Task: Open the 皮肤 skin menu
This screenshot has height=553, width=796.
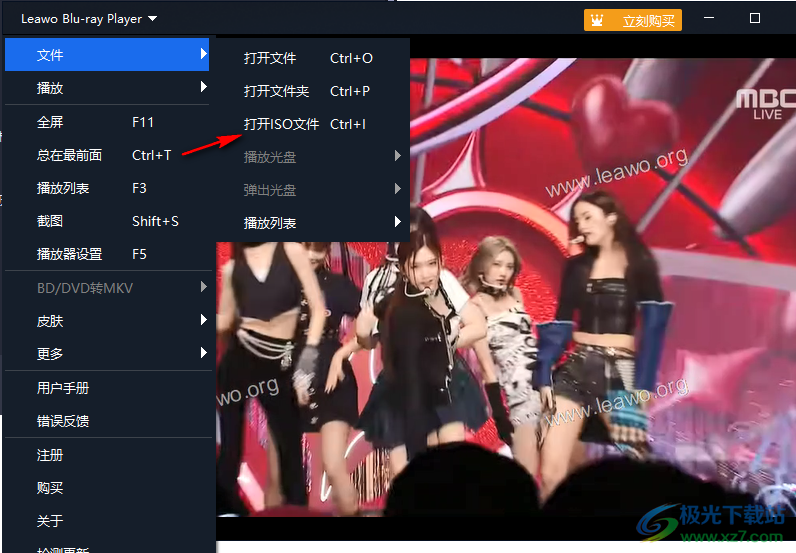Action: [107, 321]
